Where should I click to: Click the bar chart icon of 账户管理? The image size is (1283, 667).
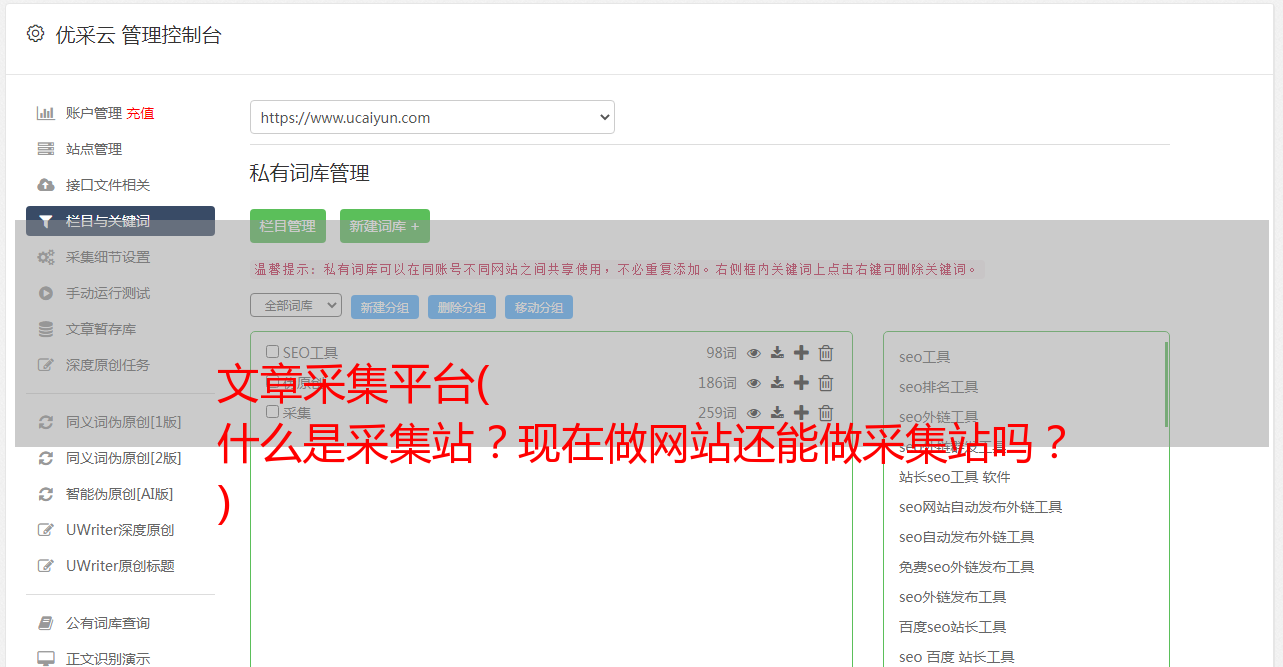(x=45, y=113)
